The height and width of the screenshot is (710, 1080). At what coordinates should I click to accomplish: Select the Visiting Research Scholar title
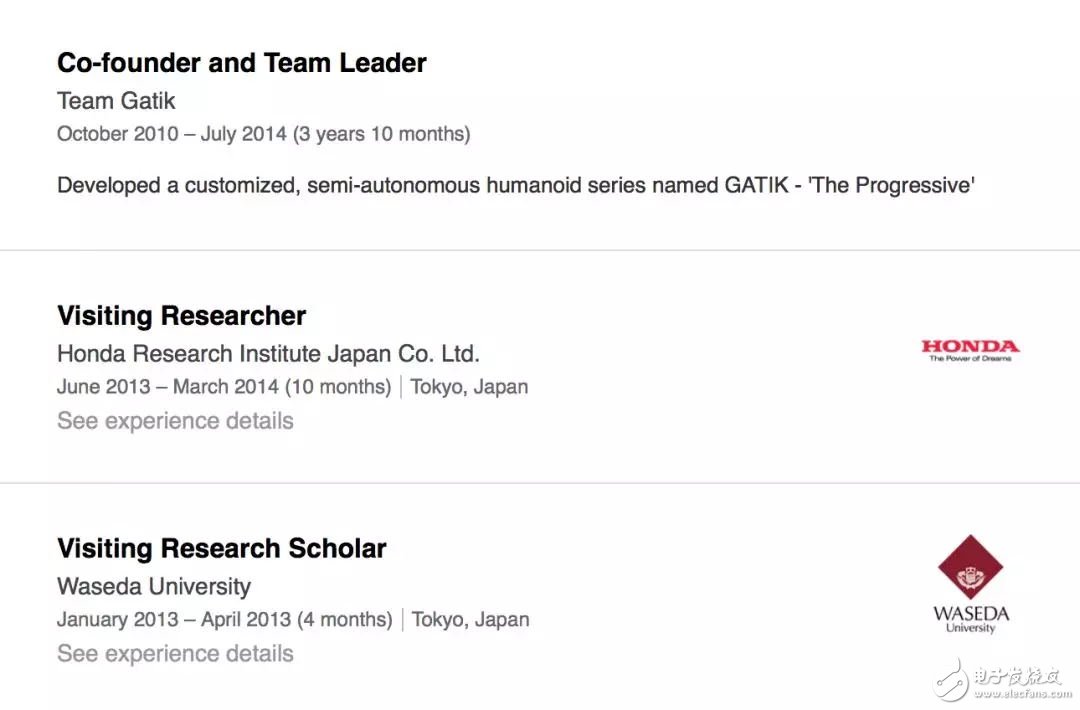(x=222, y=549)
